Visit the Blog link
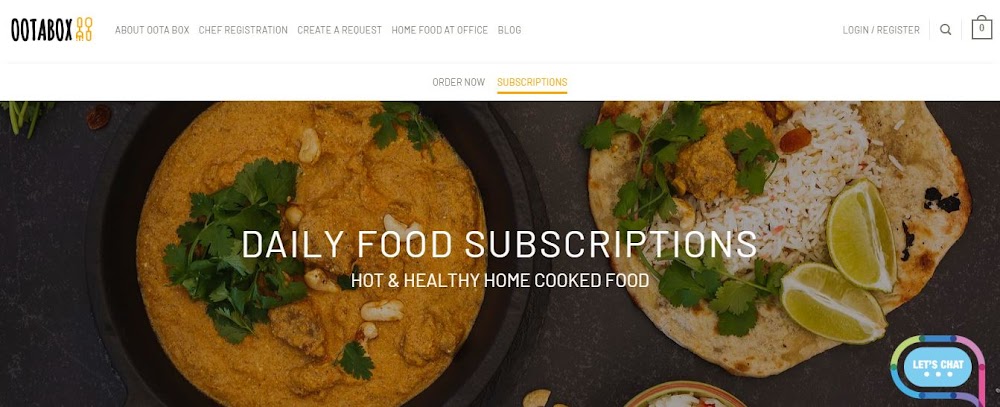Viewport: 1000px width, 407px height. 509,30
